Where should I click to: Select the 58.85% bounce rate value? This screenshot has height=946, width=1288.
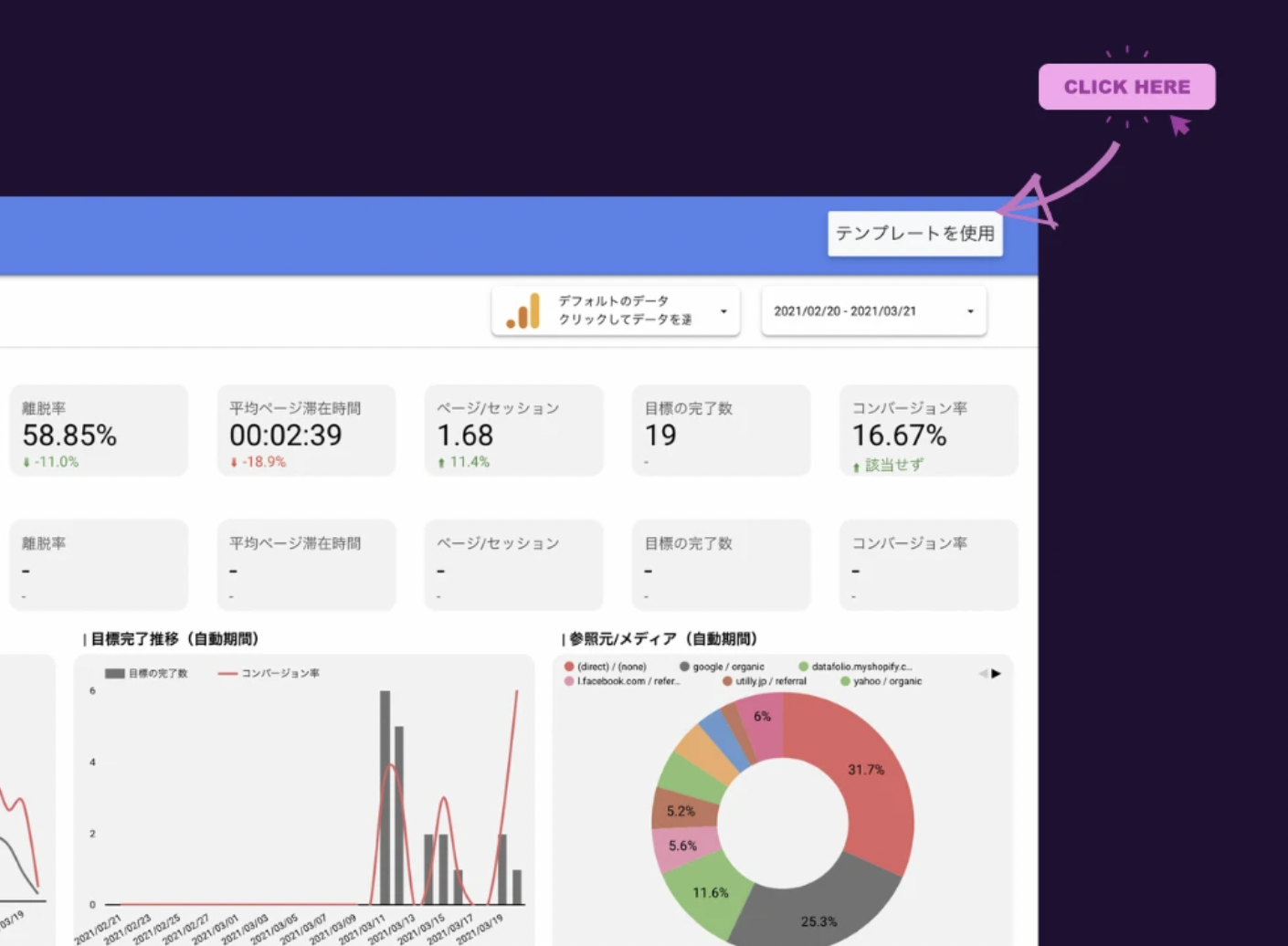click(69, 436)
